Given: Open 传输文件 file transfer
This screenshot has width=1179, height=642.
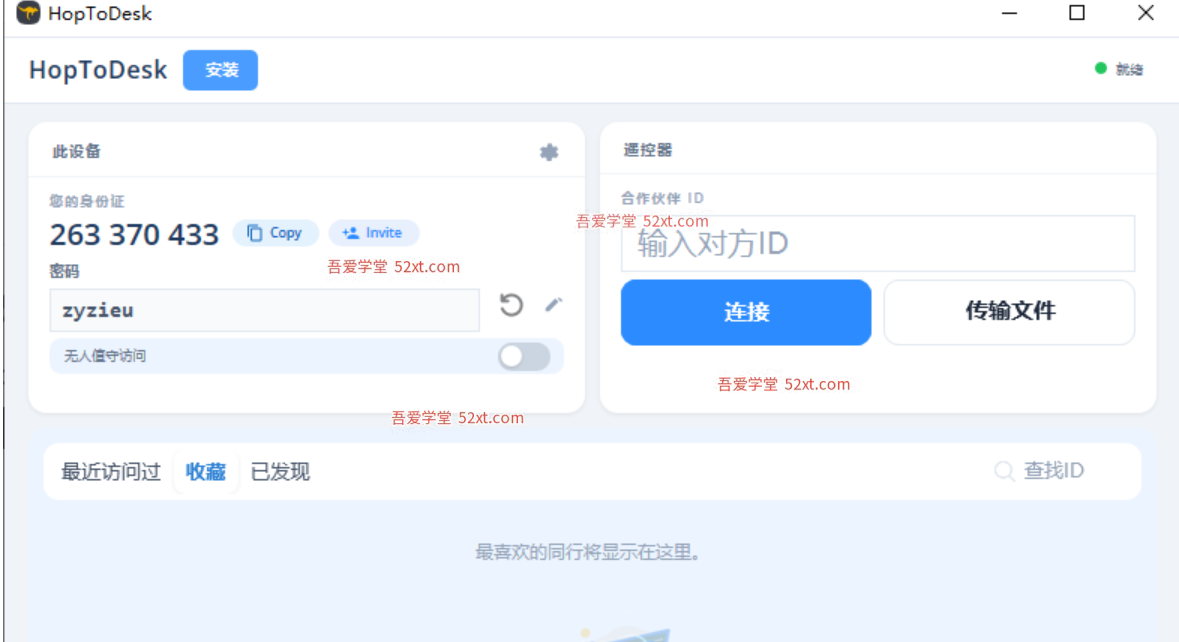Looking at the screenshot, I should [1009, 313].
